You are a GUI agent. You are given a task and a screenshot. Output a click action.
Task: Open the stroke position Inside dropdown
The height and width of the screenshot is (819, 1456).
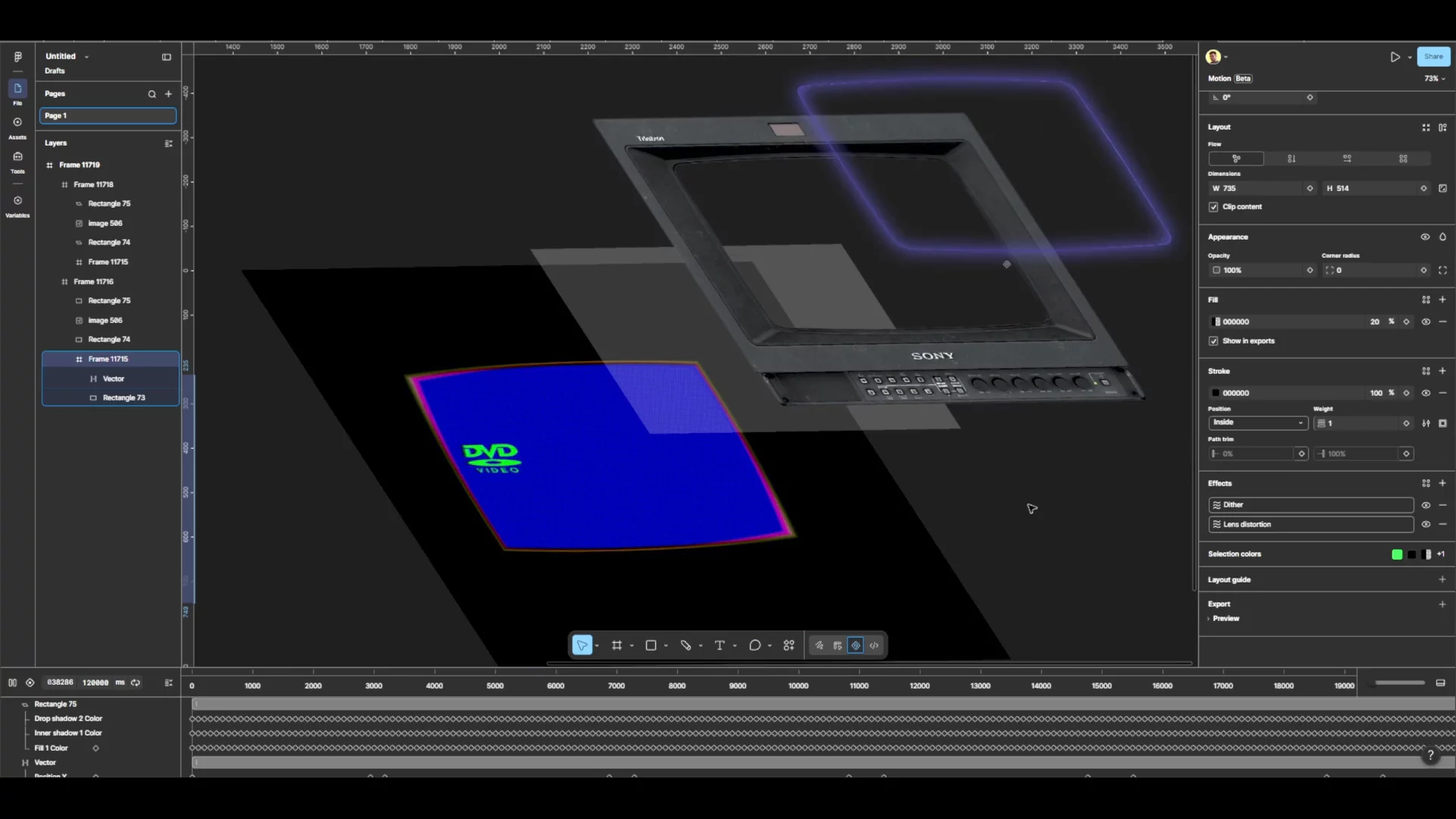[1258, 422]
